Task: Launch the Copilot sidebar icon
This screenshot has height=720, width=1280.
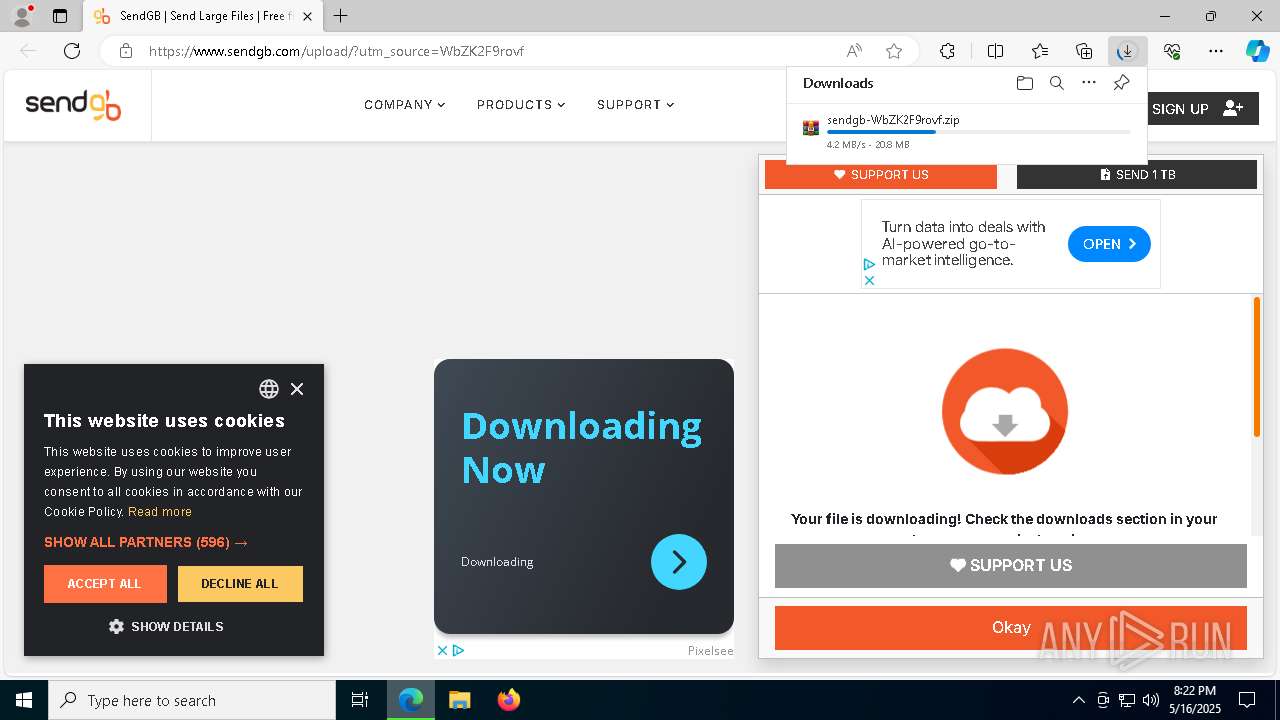Action: pyautogui.click(x=1257, y=51)
